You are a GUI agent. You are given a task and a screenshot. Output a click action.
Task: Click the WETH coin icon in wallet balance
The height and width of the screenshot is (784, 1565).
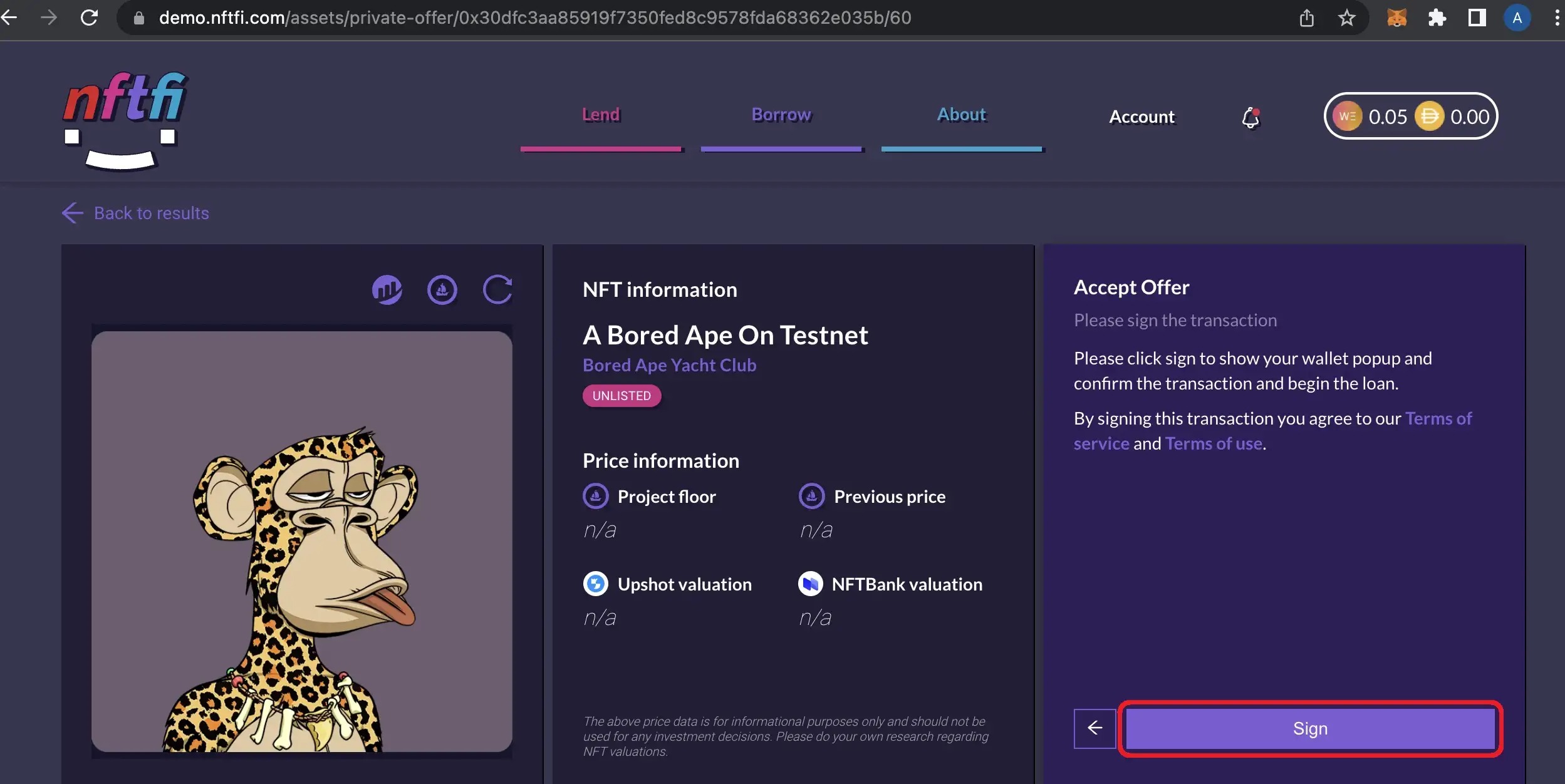click(x=1348, y=116)
